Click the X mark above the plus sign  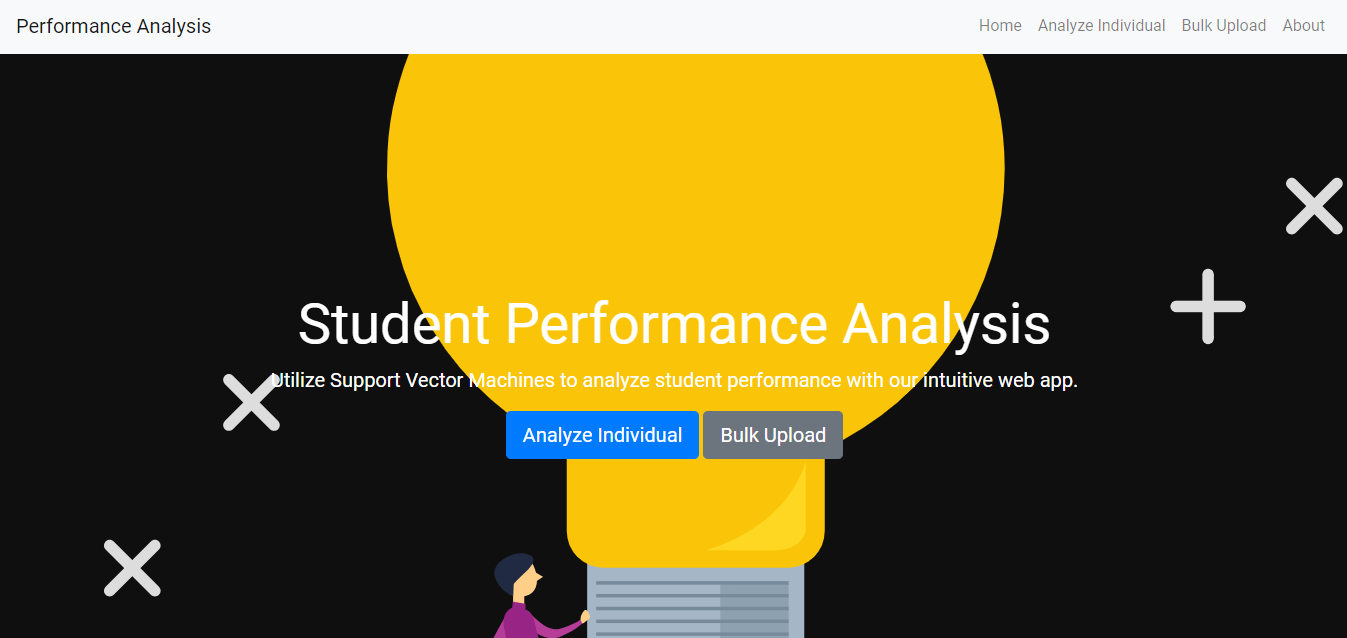[x=1313, y=206]
